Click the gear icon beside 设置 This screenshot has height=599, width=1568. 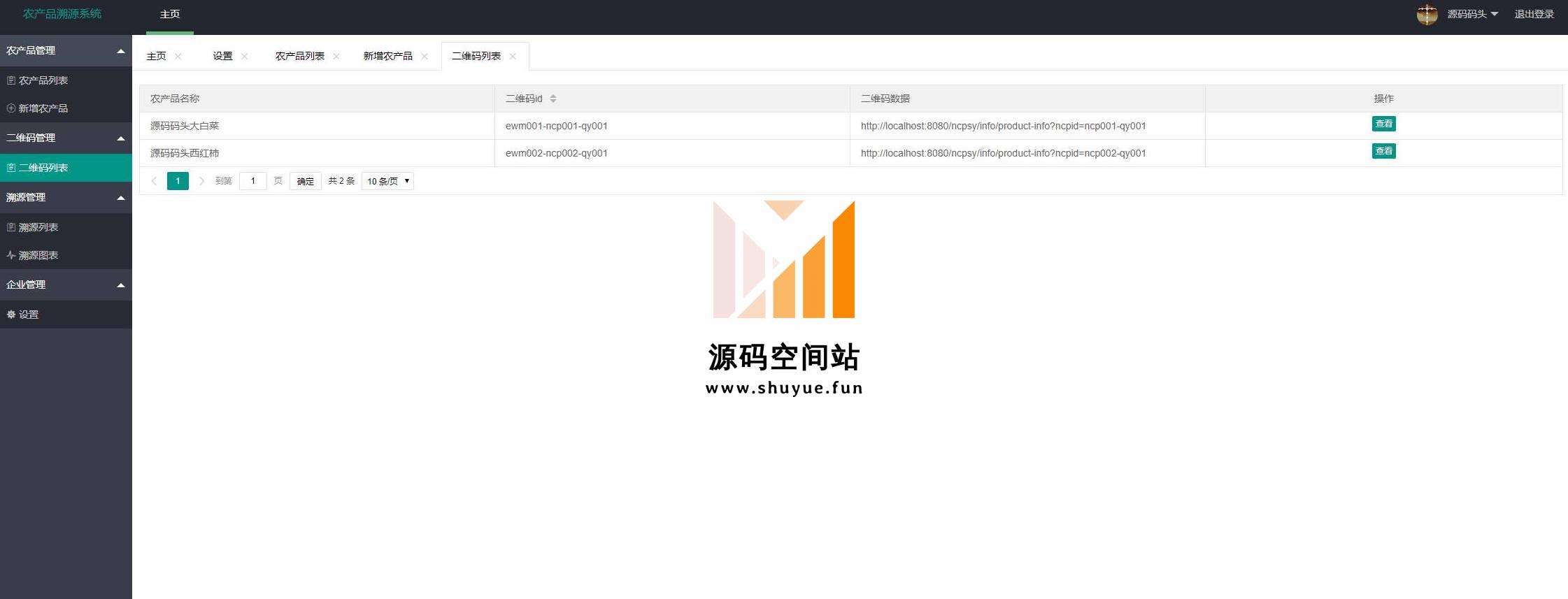[x=11, y=315]
